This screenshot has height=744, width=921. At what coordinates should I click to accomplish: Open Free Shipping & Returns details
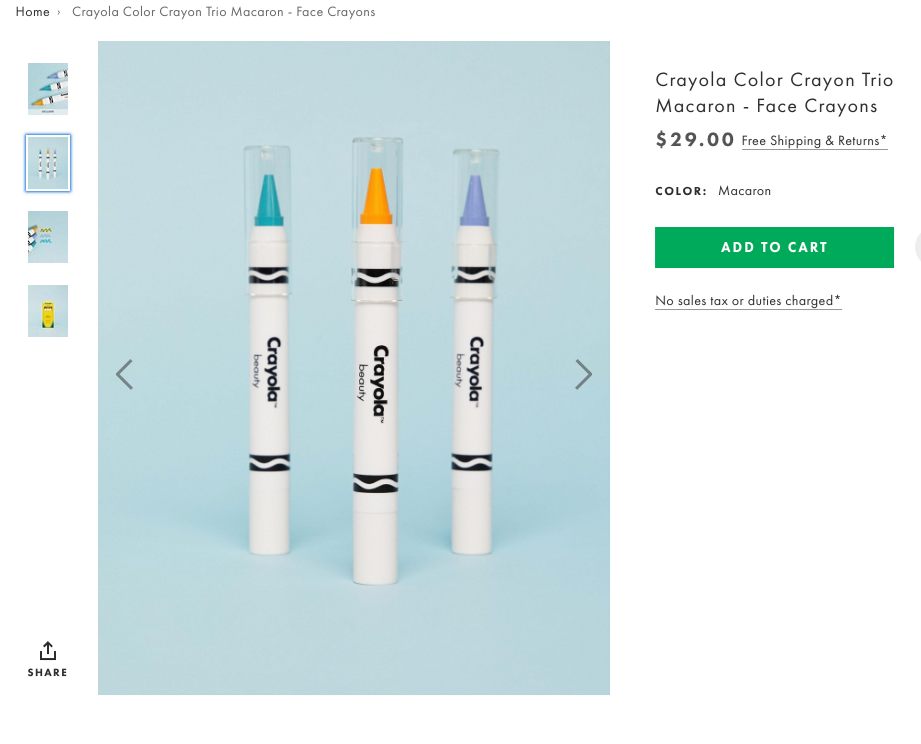pos(814,141)
